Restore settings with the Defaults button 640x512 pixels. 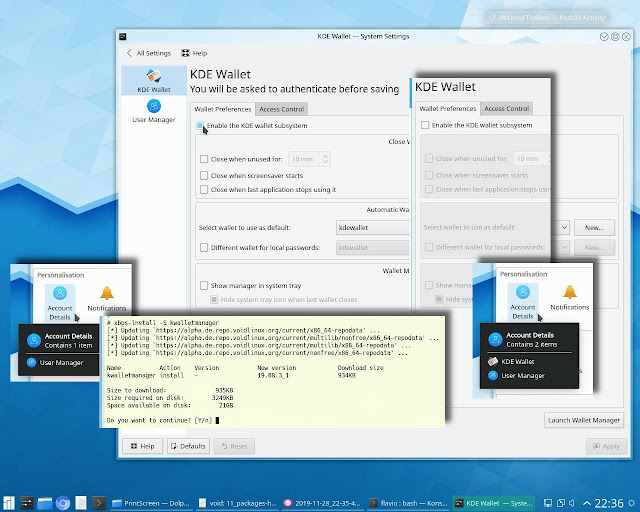tap(188, 446)
